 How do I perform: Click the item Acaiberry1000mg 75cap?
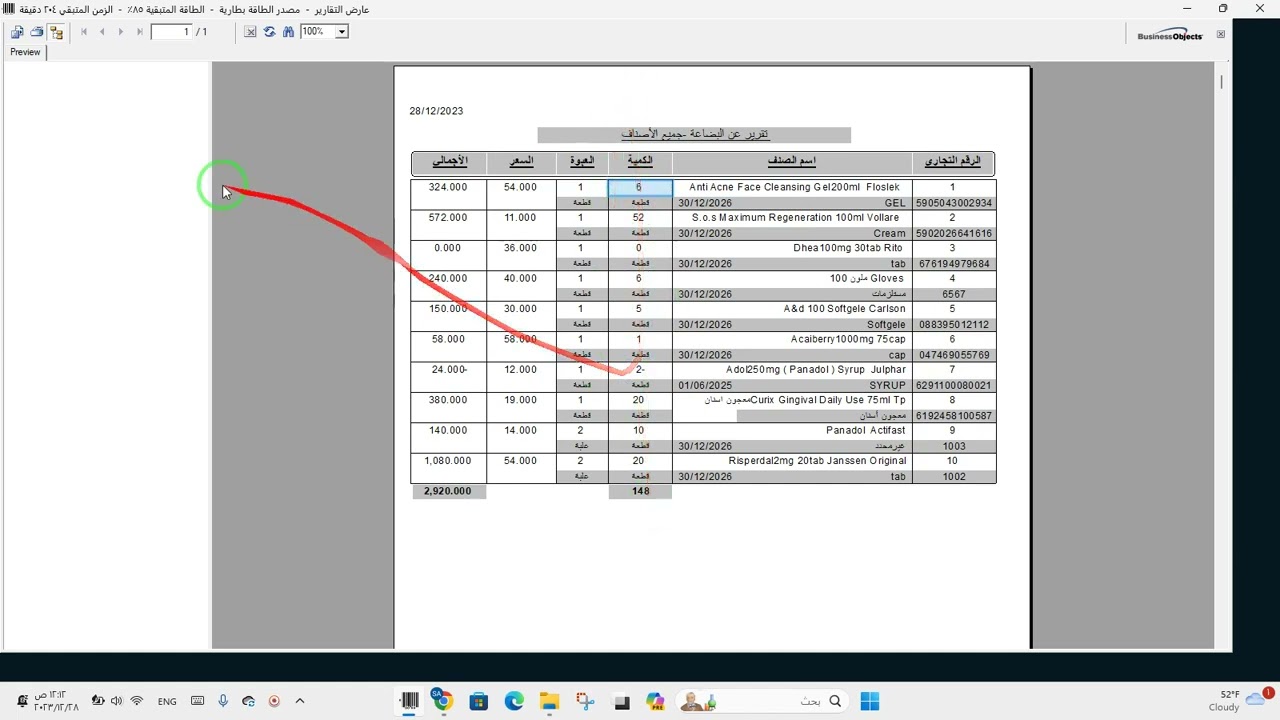(848, 339)
